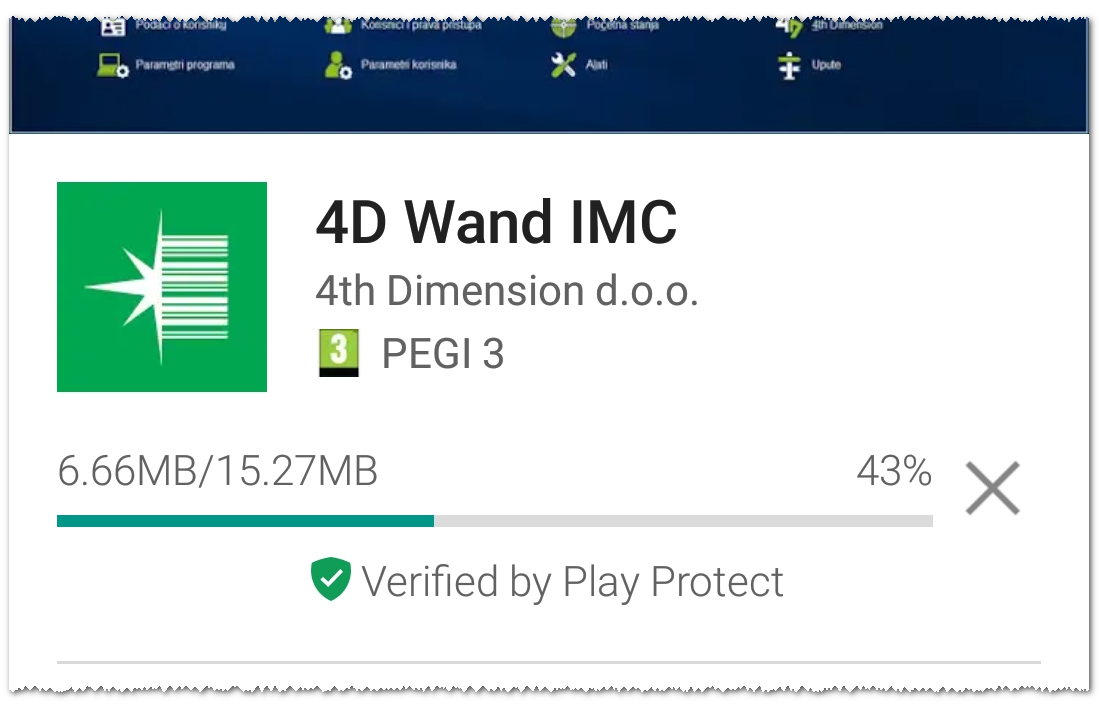
Task: Open the Alati menu label
Action: tap(596, 64)
